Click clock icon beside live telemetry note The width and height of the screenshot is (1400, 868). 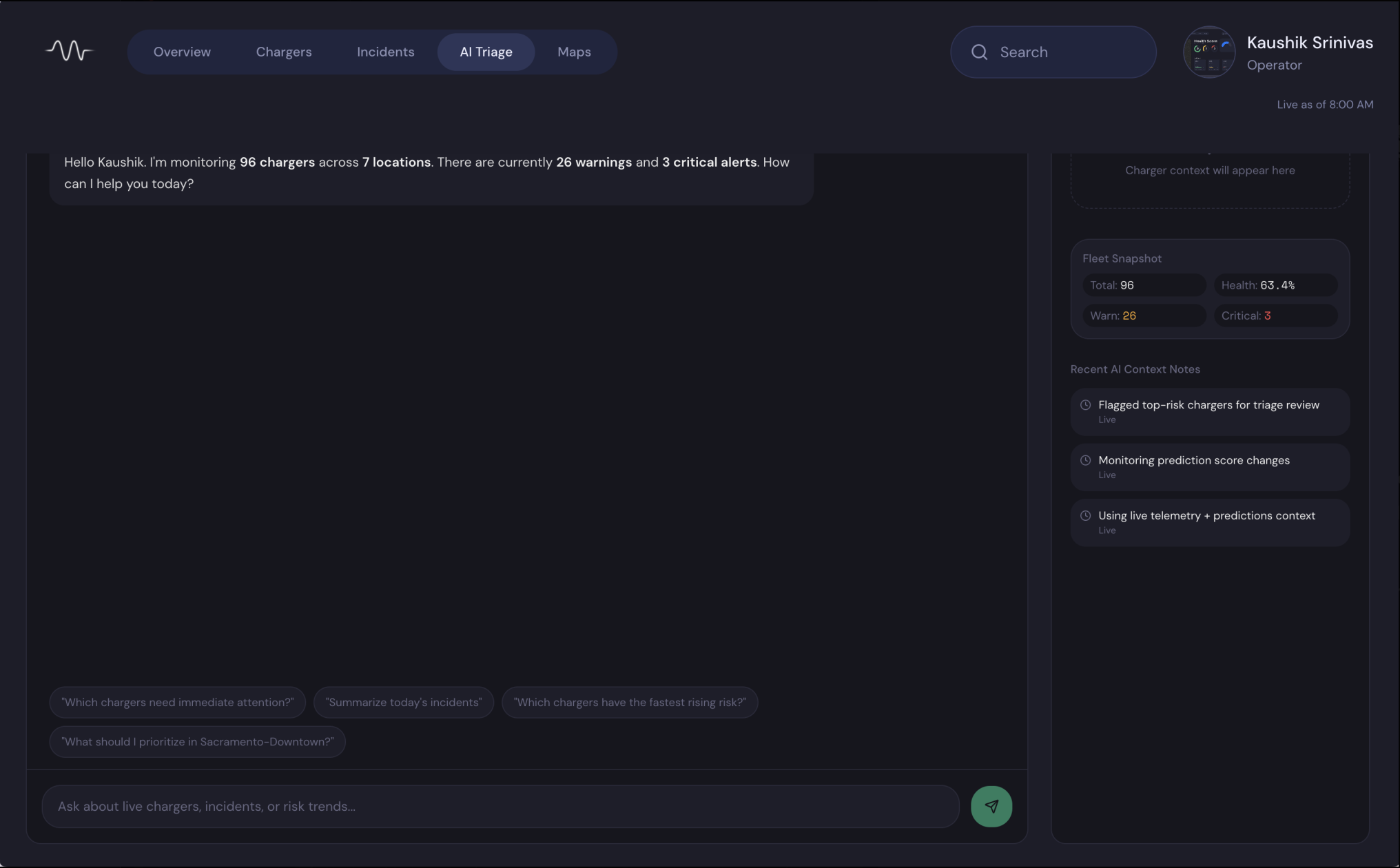point(1085,516)
